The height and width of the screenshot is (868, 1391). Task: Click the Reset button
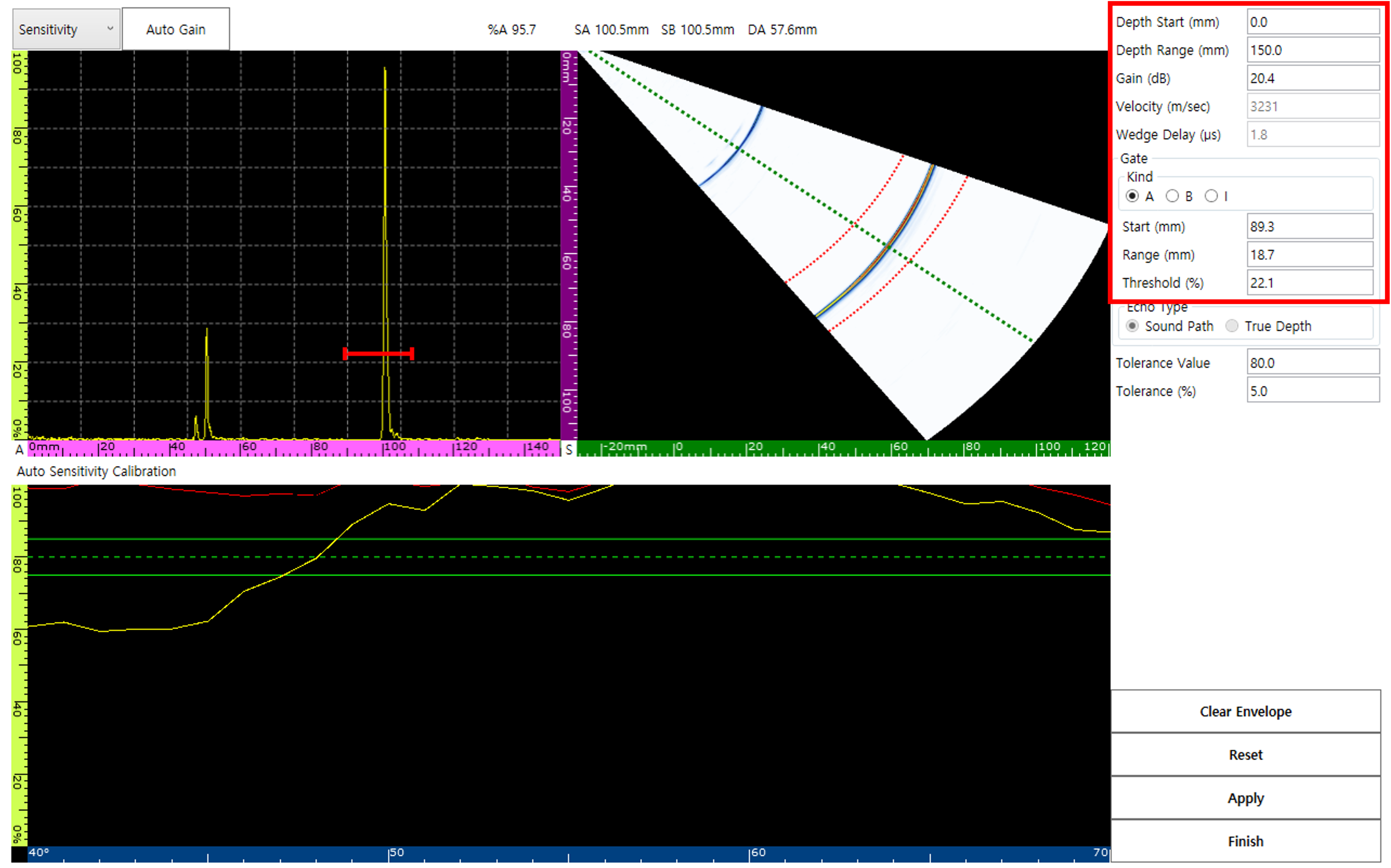click(1245, 755)
